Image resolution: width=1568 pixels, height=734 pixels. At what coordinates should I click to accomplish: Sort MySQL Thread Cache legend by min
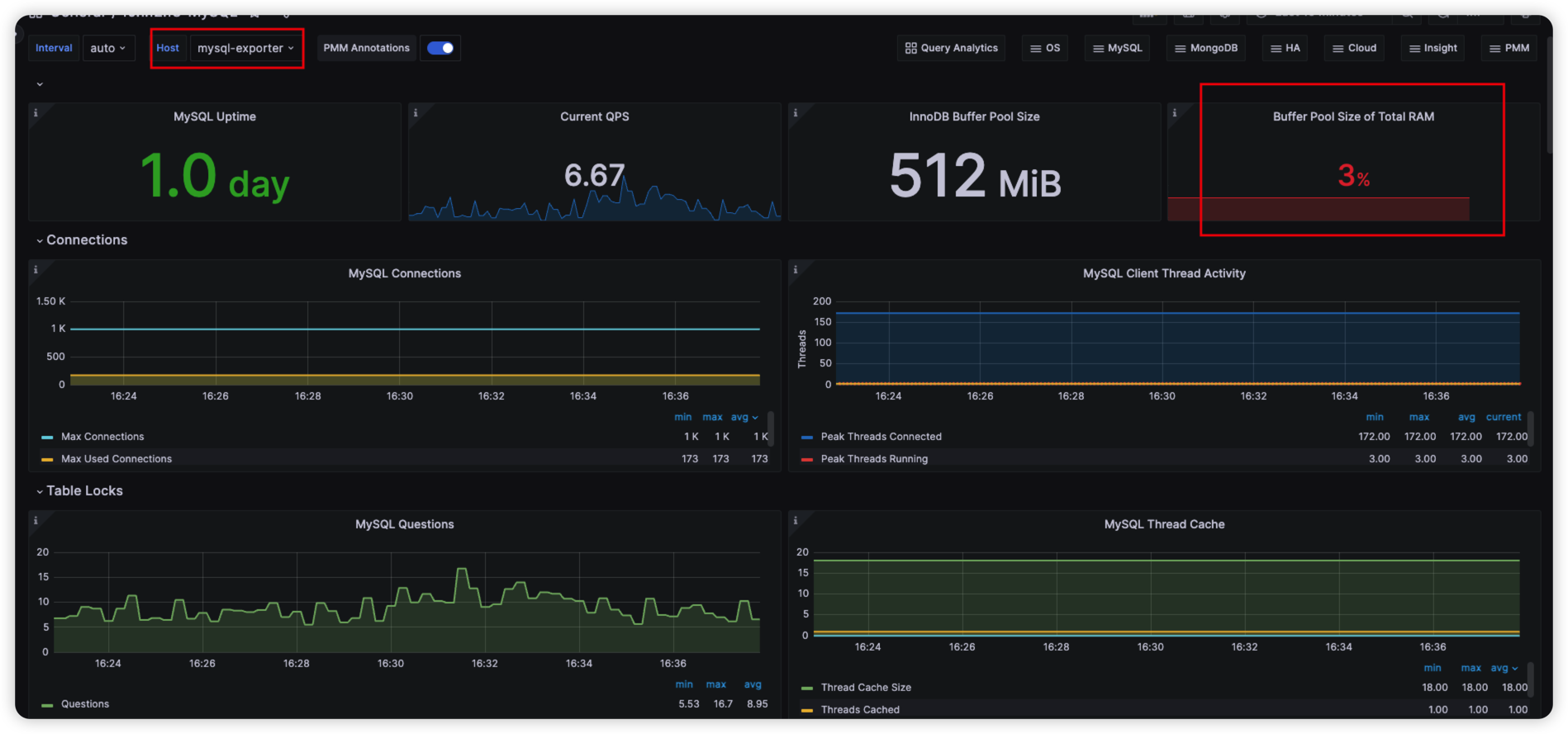(x=1433, y=668)
